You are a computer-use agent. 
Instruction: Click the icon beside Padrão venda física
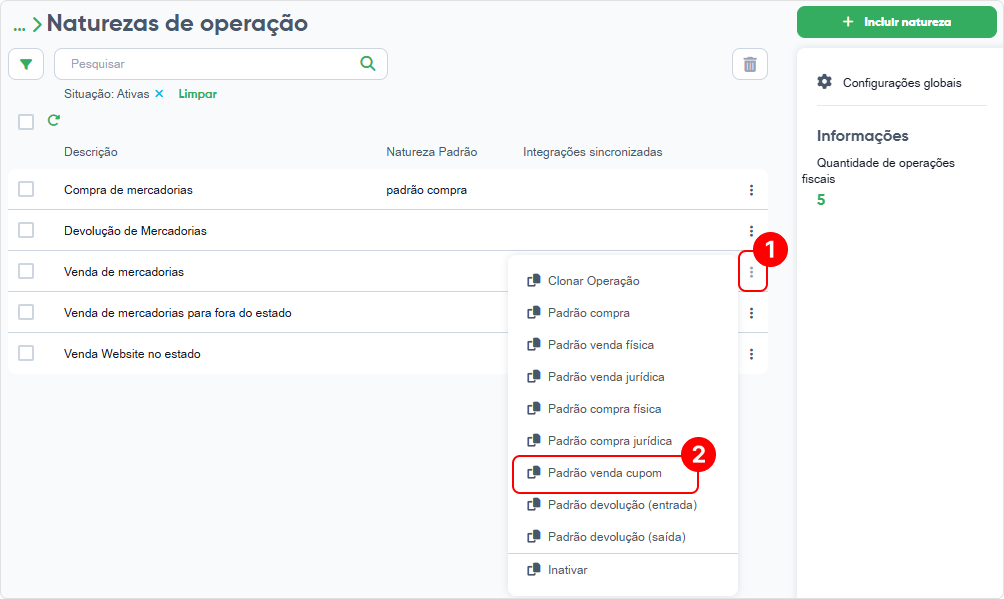pos(533,345)
